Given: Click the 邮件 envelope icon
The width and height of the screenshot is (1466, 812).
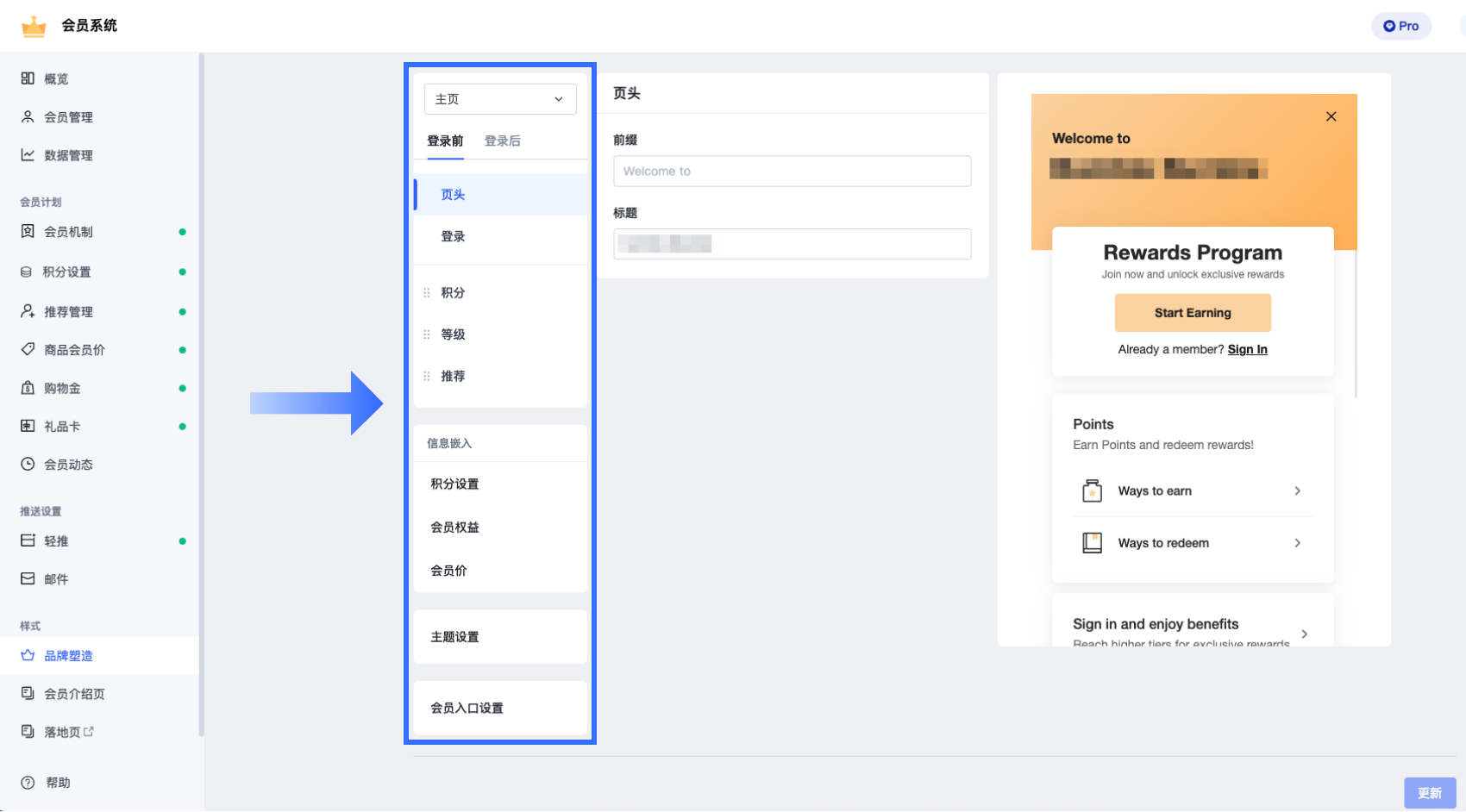Looking at the screenshot, I should pos(28,578).
